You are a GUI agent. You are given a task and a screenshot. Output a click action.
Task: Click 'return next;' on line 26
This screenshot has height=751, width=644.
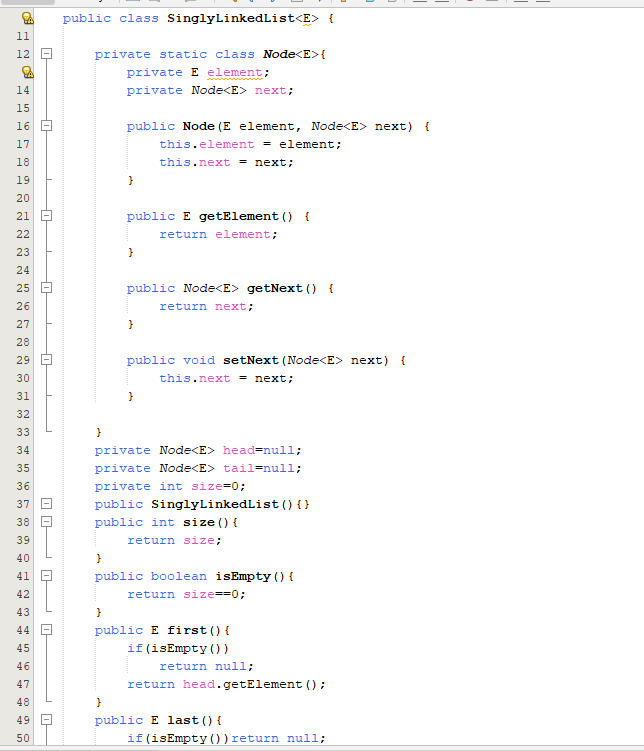click(x=206, y=306)
